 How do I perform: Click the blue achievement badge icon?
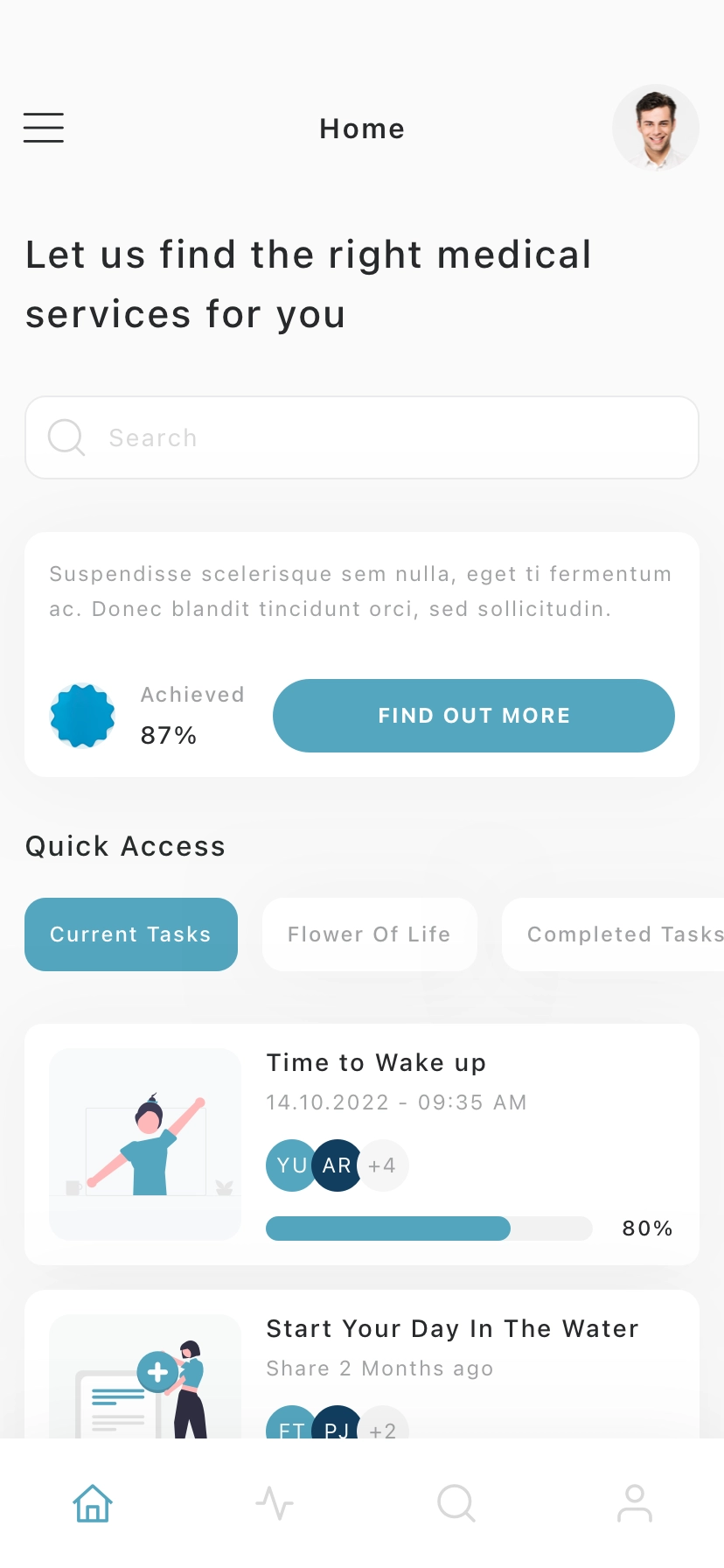82,716
